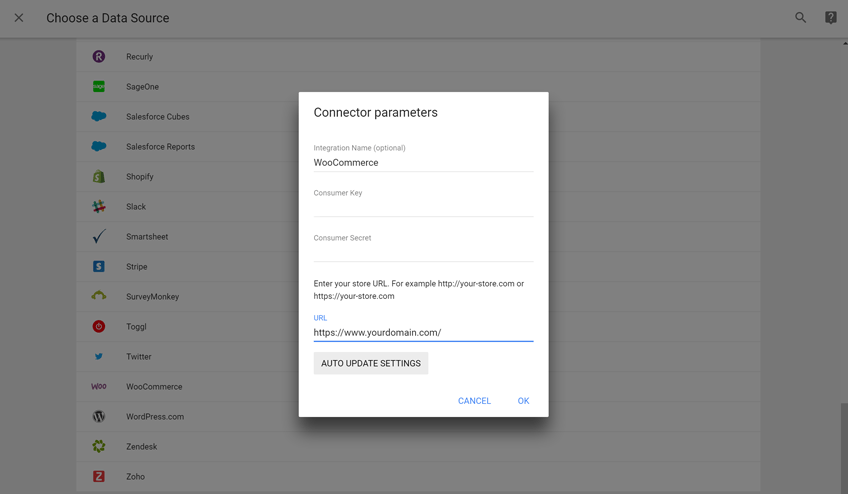Close the Choose a Data Source page

(19, 18)
